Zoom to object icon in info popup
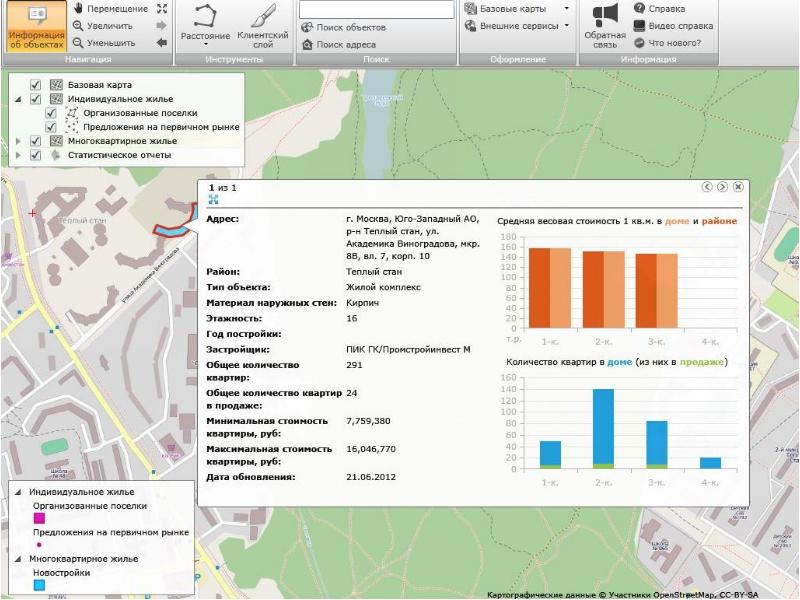 click(213, 200)
